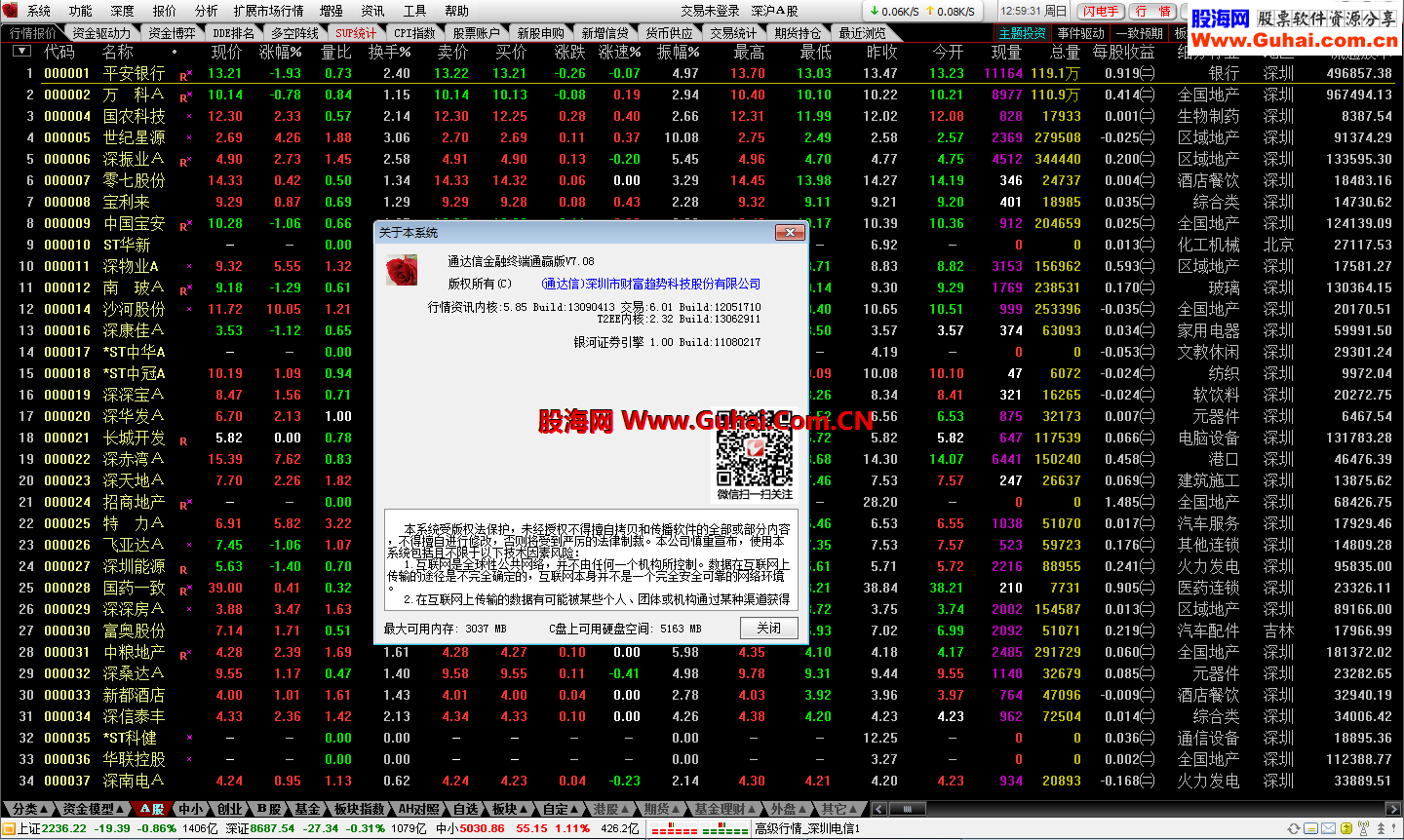
Task: Click the red-green bar indicator in the status bar
Action: pos(699,829)
